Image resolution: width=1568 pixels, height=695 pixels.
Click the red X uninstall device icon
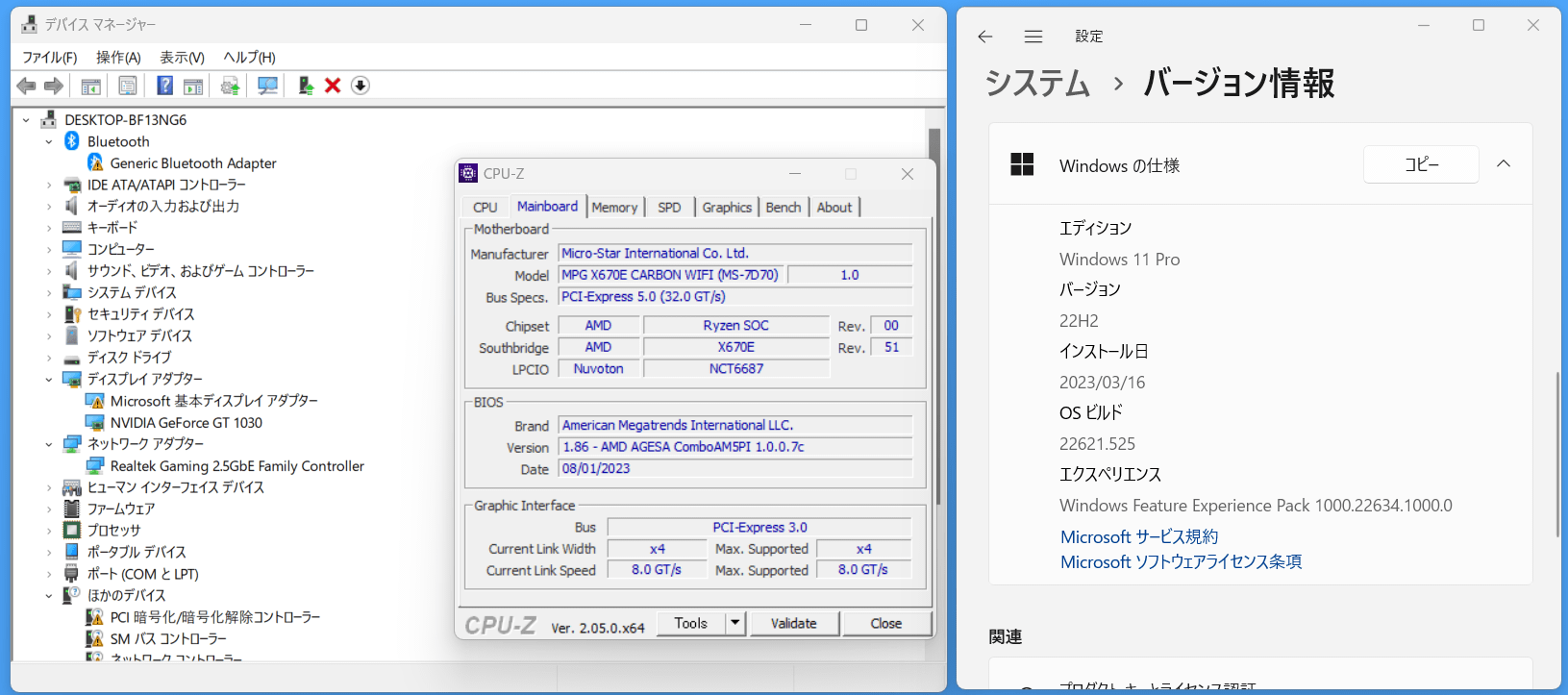point(333,86)
